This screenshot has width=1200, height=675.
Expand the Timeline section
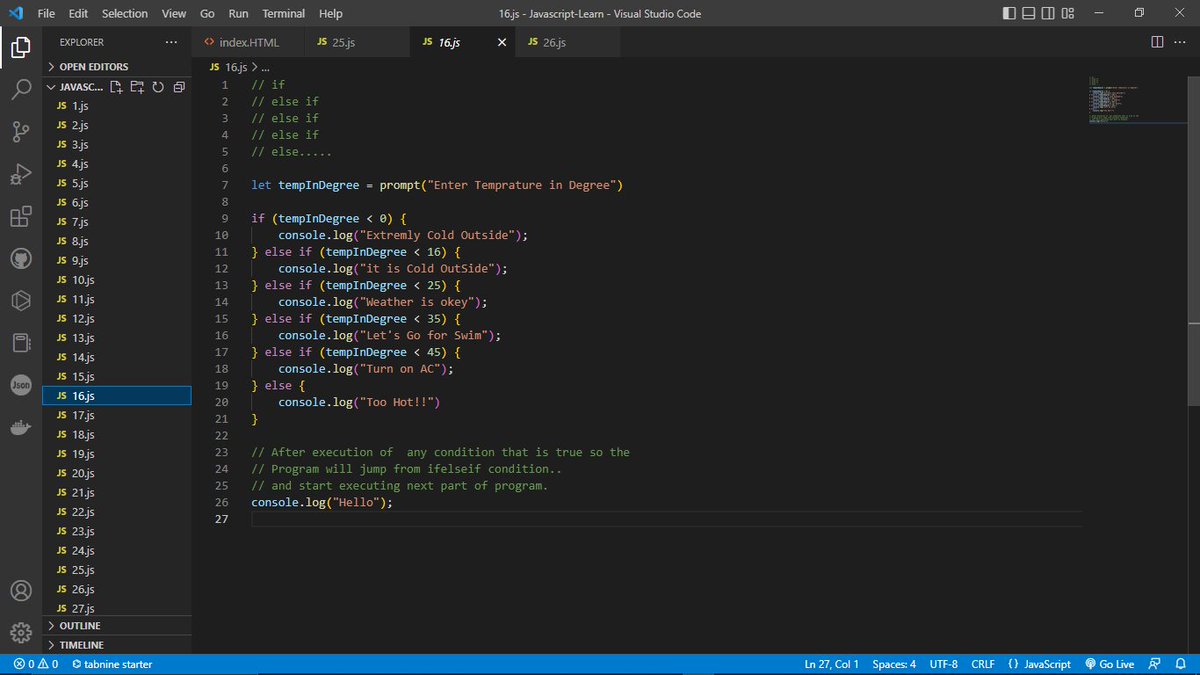(x=117, y=645)
